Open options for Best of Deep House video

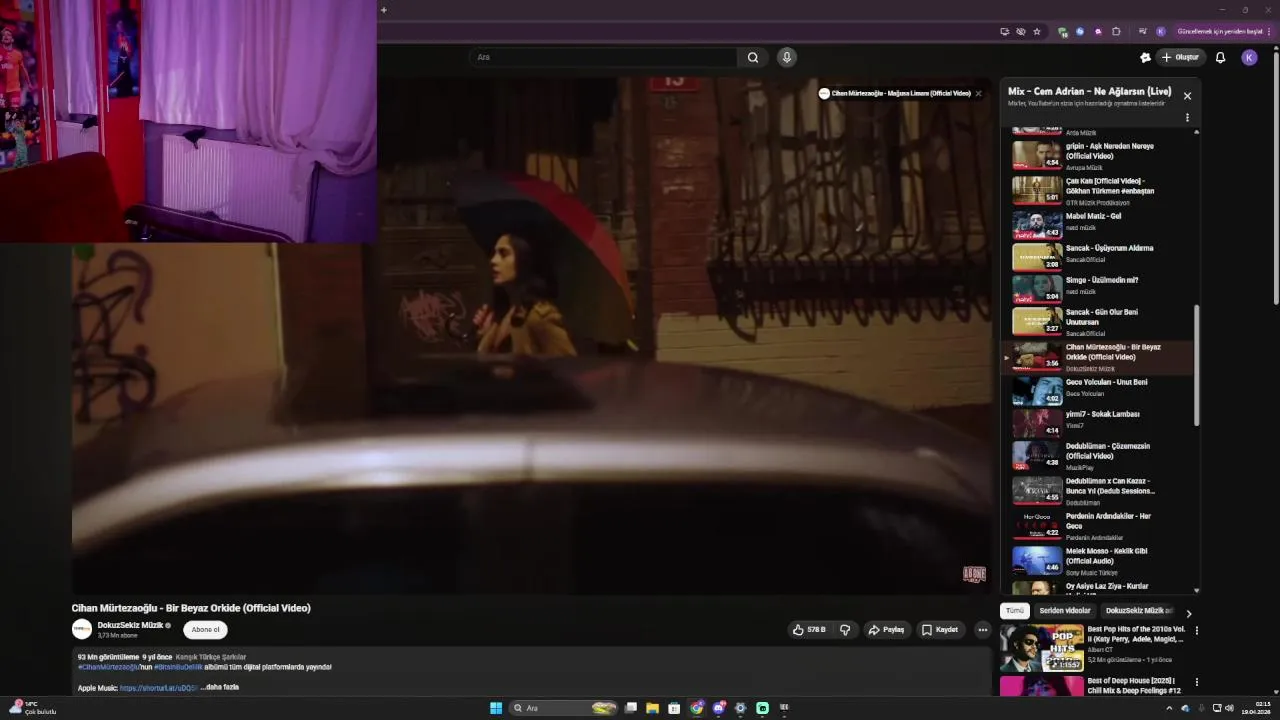pos(1196,683)
